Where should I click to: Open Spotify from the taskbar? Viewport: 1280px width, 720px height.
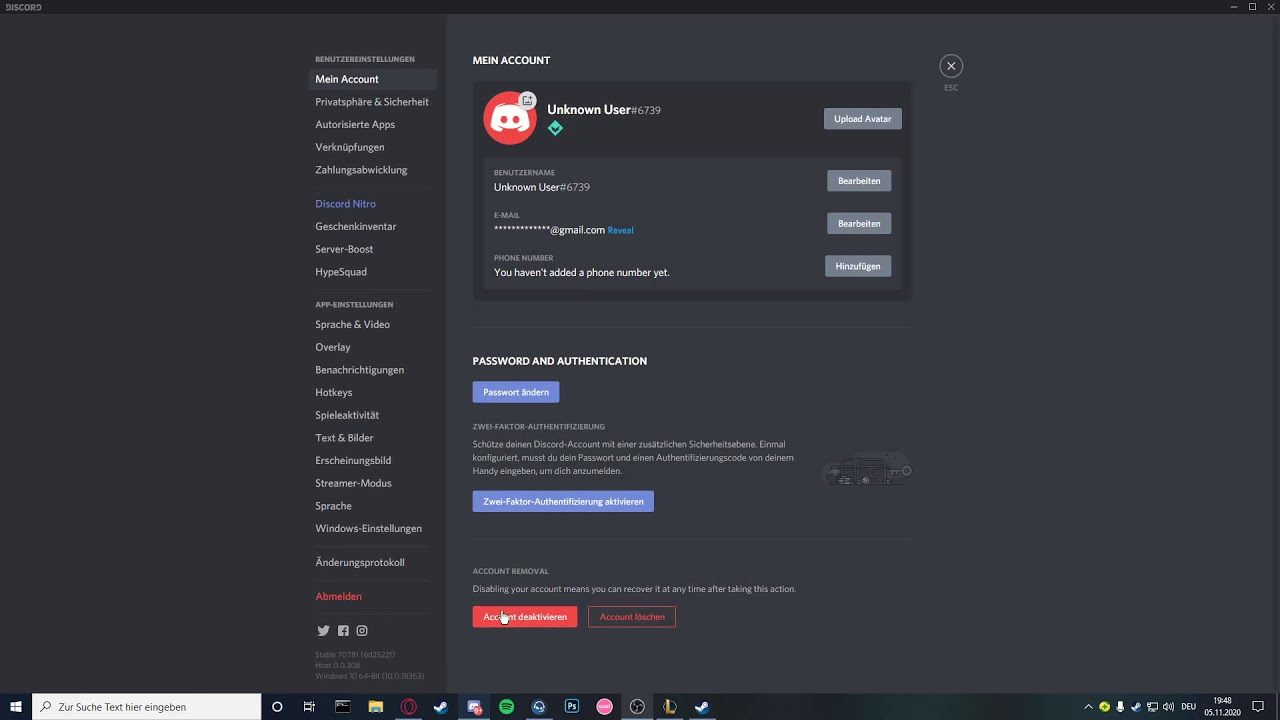pos(506,707)
